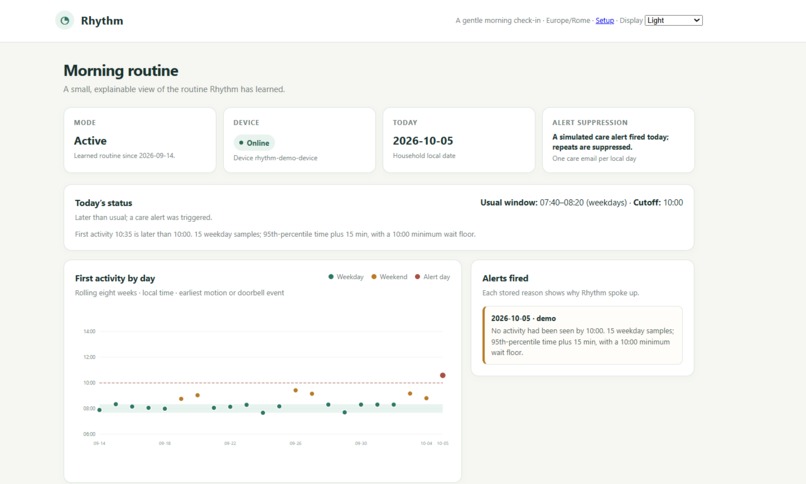Image resolution: width=806 pixels, height=484 pixels.
Task: Click 'Later than usual' status line
Action: [143, 217]
